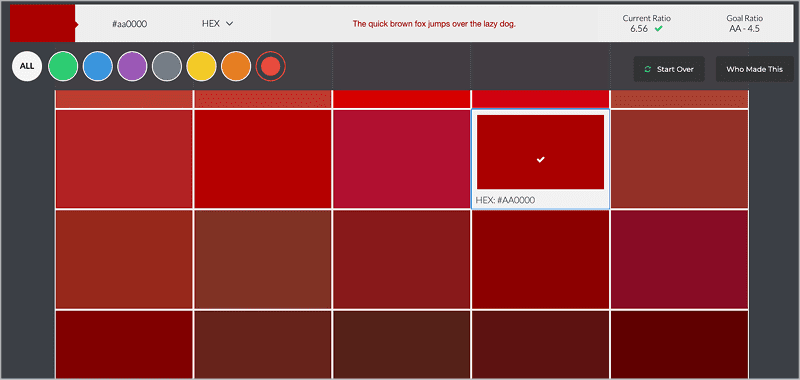Filter swatches by yellow circle

(202, 66)
